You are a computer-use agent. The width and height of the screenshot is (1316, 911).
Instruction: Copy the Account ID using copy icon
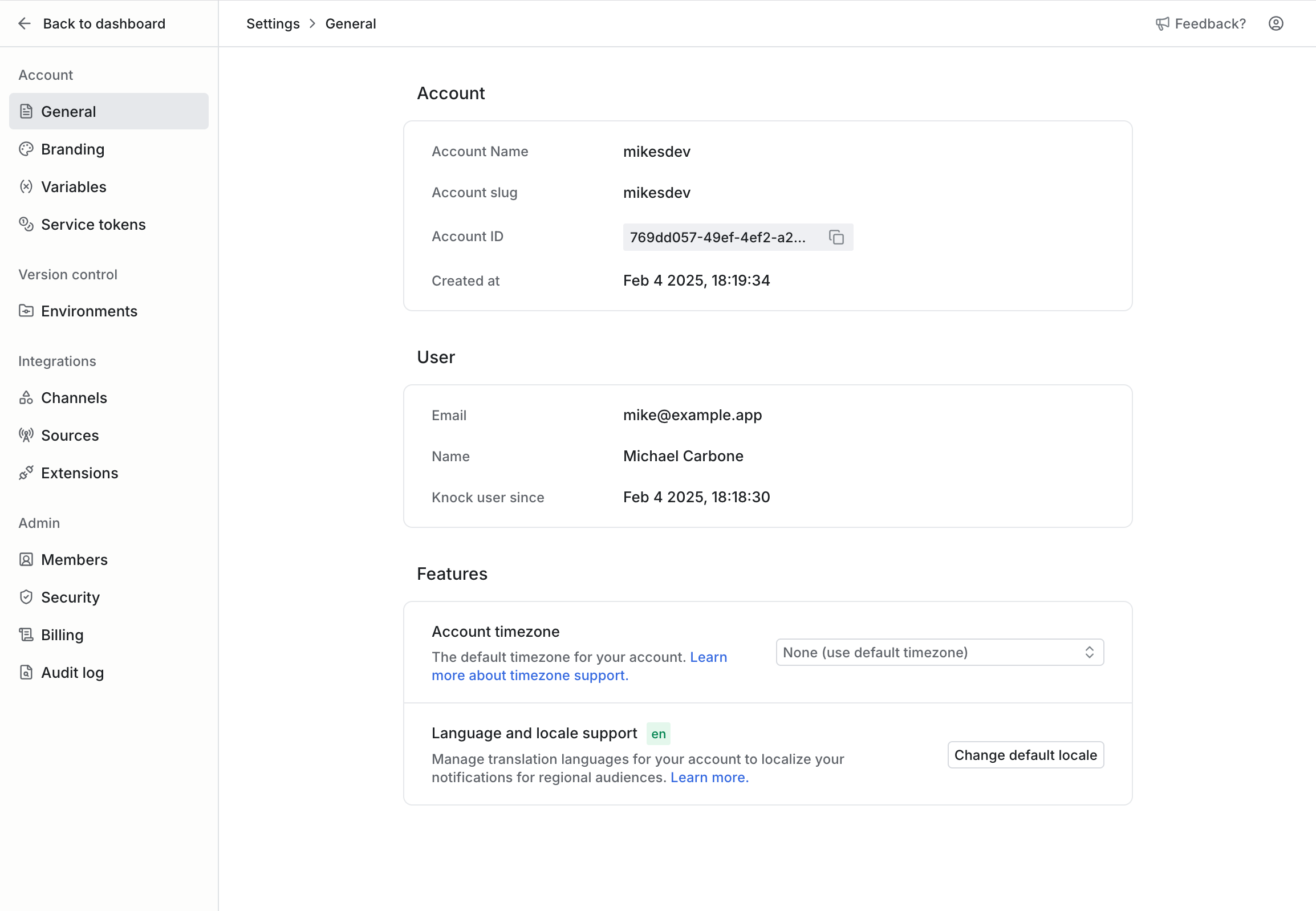tap(836, 237)
